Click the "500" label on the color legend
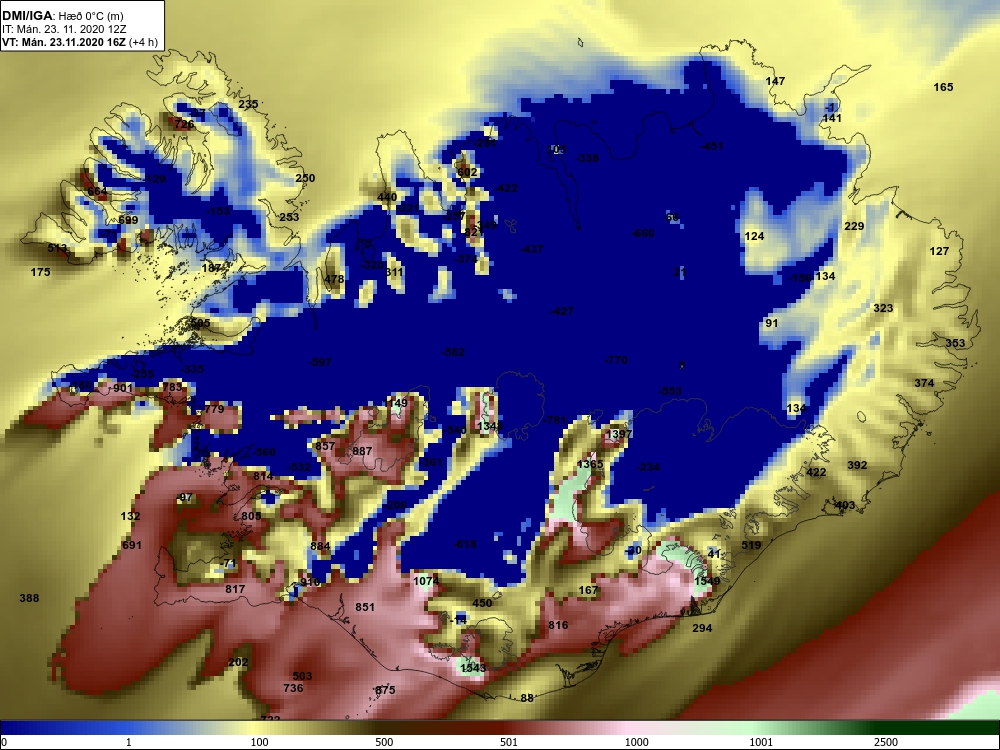1000x750 pixels. point(384,742)
